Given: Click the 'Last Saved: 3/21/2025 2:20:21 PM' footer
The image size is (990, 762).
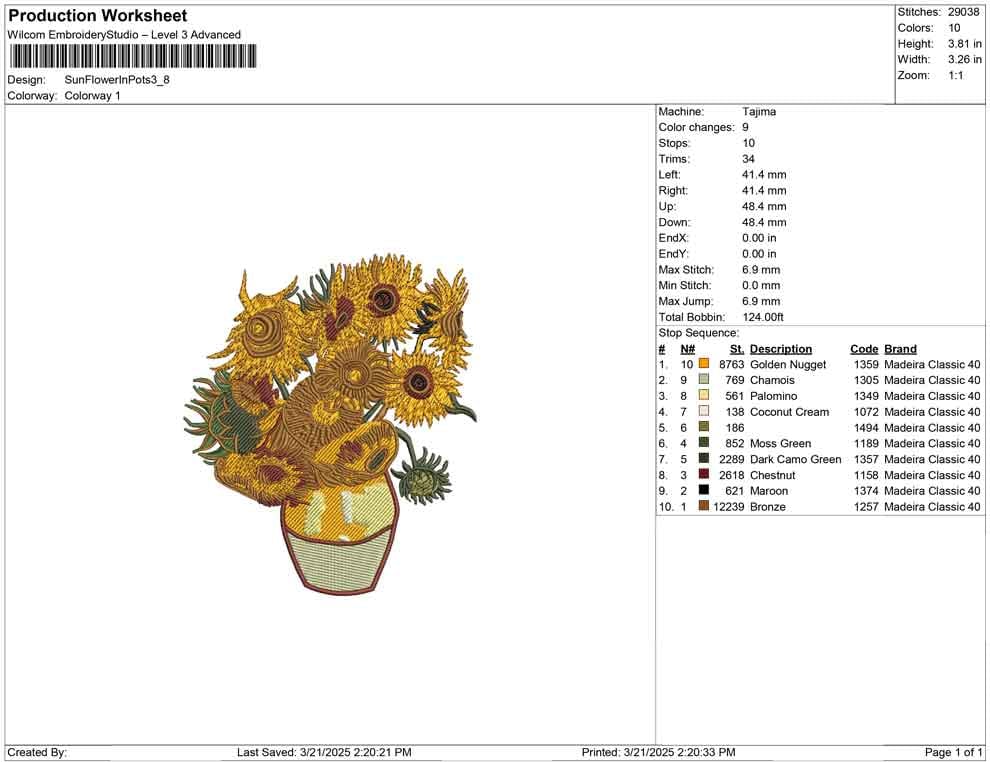Looking at the screenshot, I should 324,752.
